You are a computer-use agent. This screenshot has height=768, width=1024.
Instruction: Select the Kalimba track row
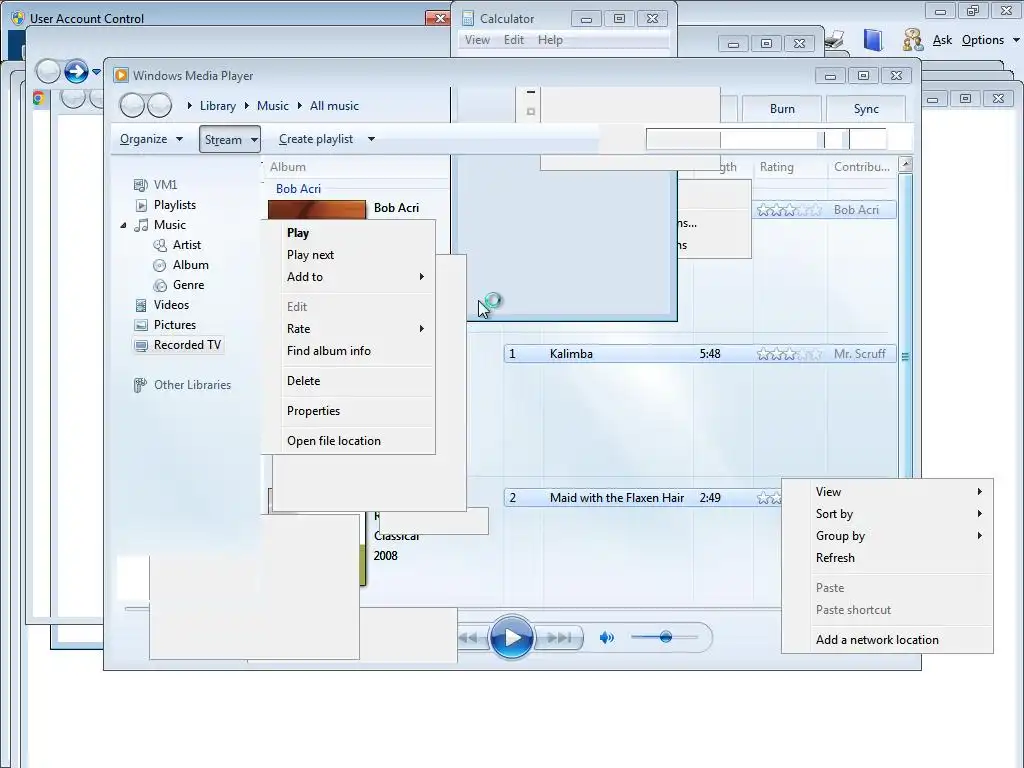point(699,354)
